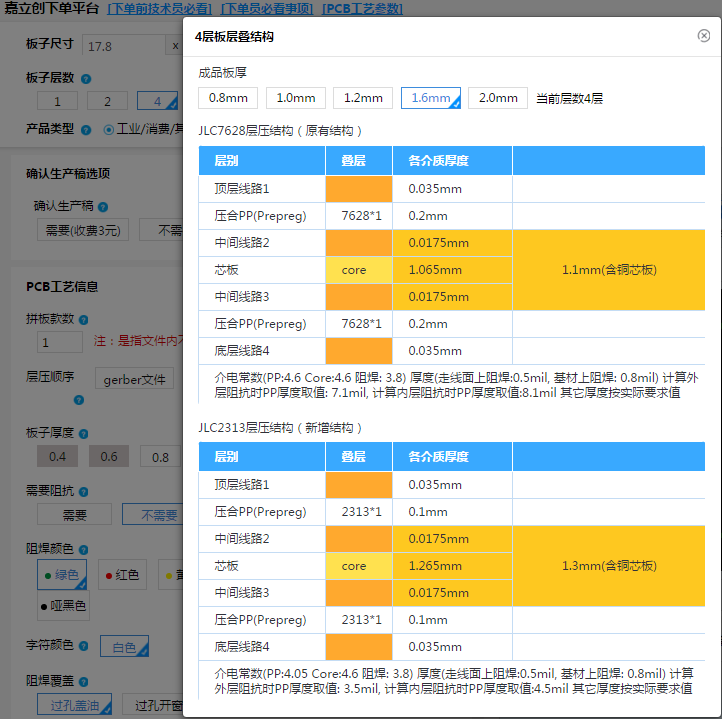722x719 pixels.
Task: Select the 工业/消费 product type radio button
Action: tap(109, 129)
